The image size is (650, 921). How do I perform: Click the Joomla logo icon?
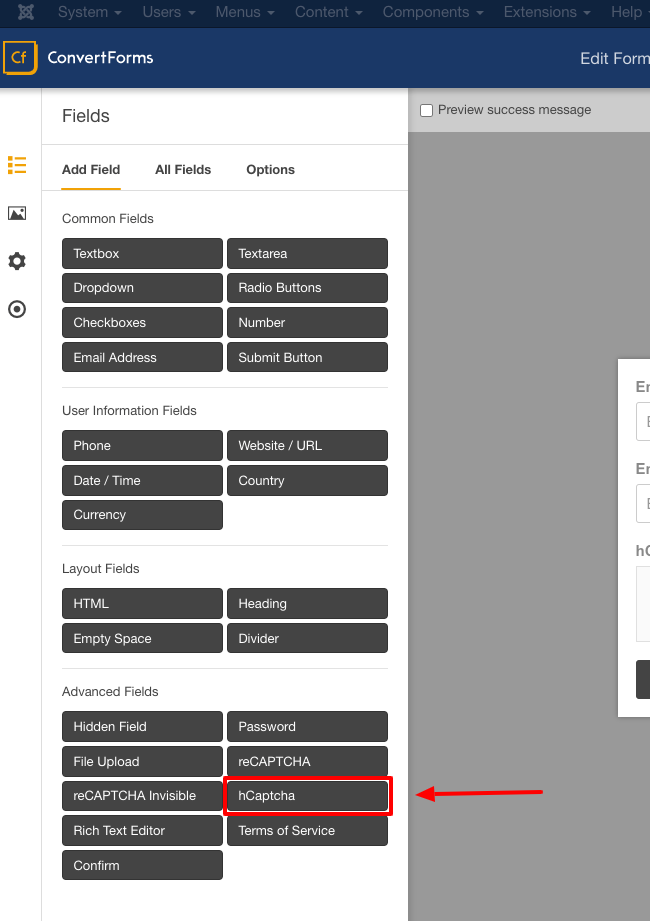[26, 12]
